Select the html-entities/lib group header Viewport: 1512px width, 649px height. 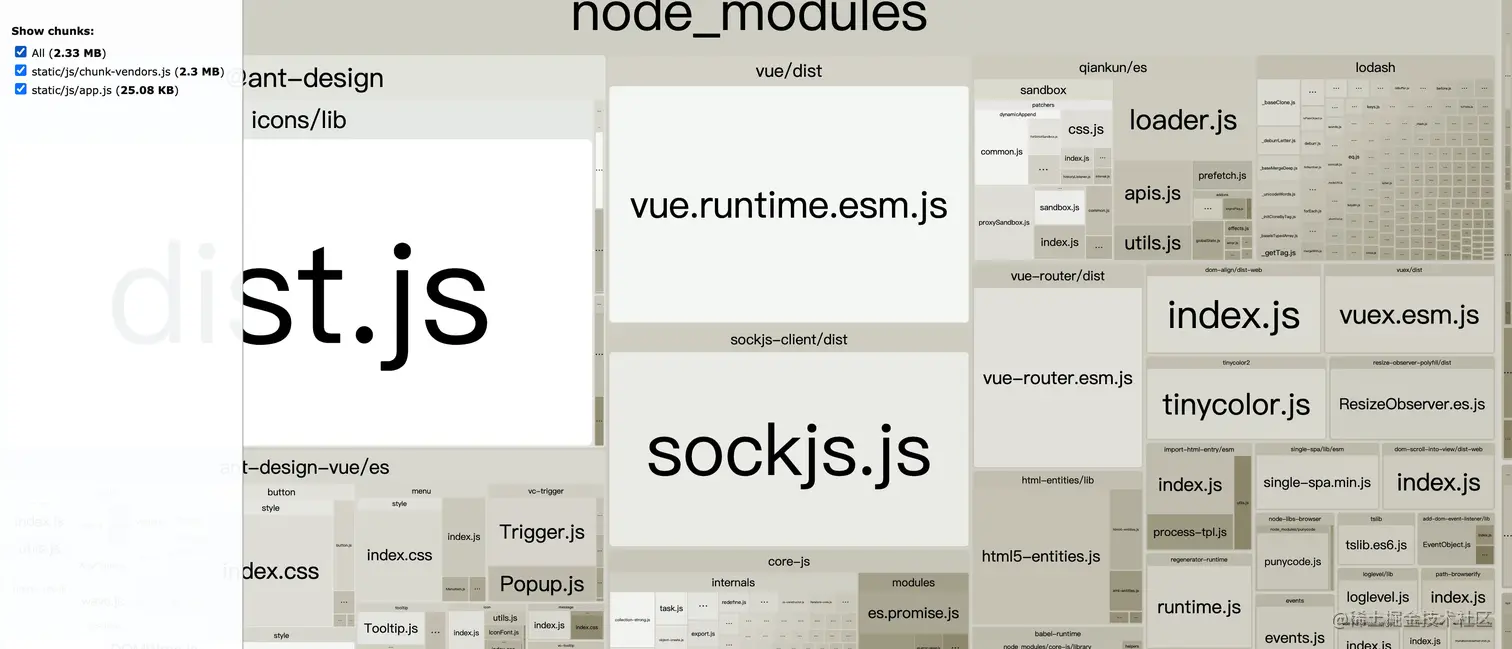[x=1058, y=480]
